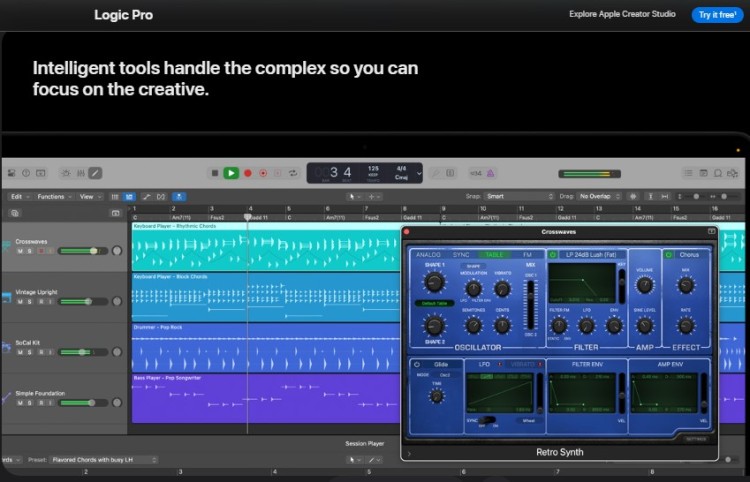Image resolution: width=750 pixels, height=482 pixels.
Task: Open the command-click Marquee tool menu
Action: 374,197
